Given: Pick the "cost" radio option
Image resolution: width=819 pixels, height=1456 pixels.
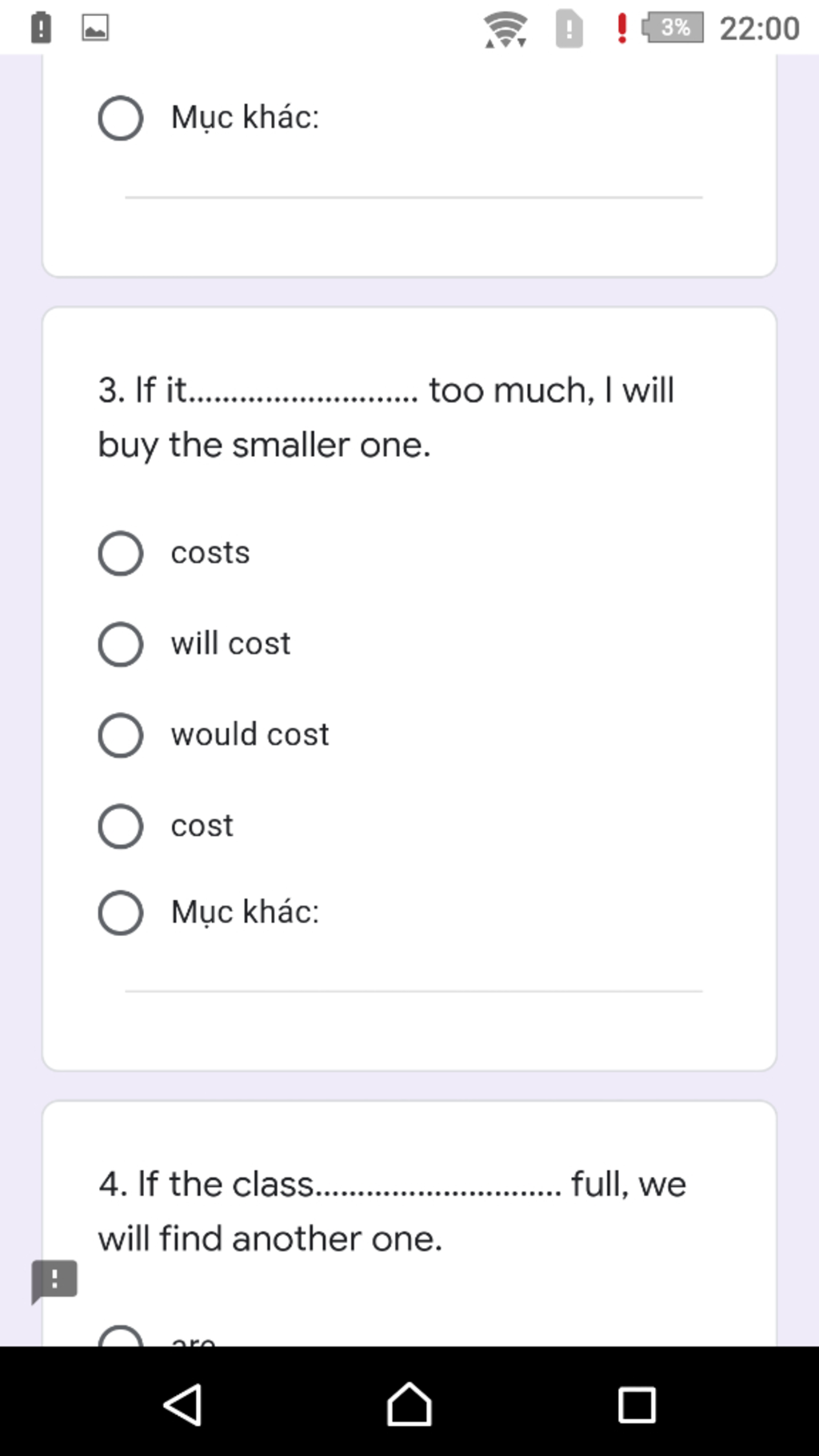Looking at the screenshot, I should coord(121,826).
